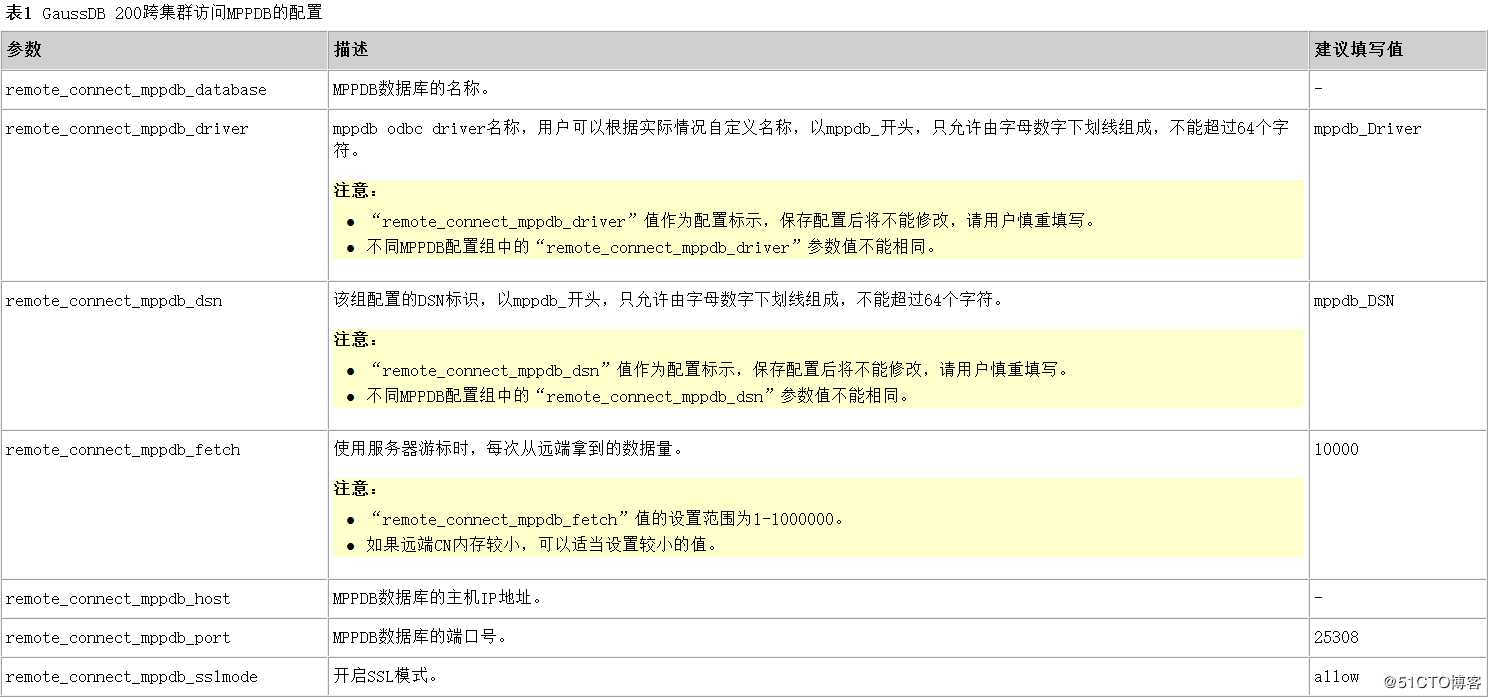
Task: Click the 注意 heading in the dsn row
Action: [x=356, y=340]
